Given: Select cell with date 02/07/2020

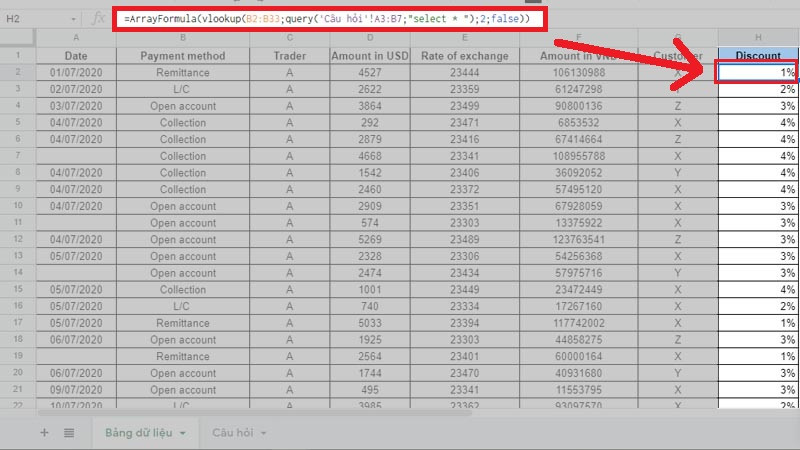Looking at the screenshot, I should coord(76,89).
